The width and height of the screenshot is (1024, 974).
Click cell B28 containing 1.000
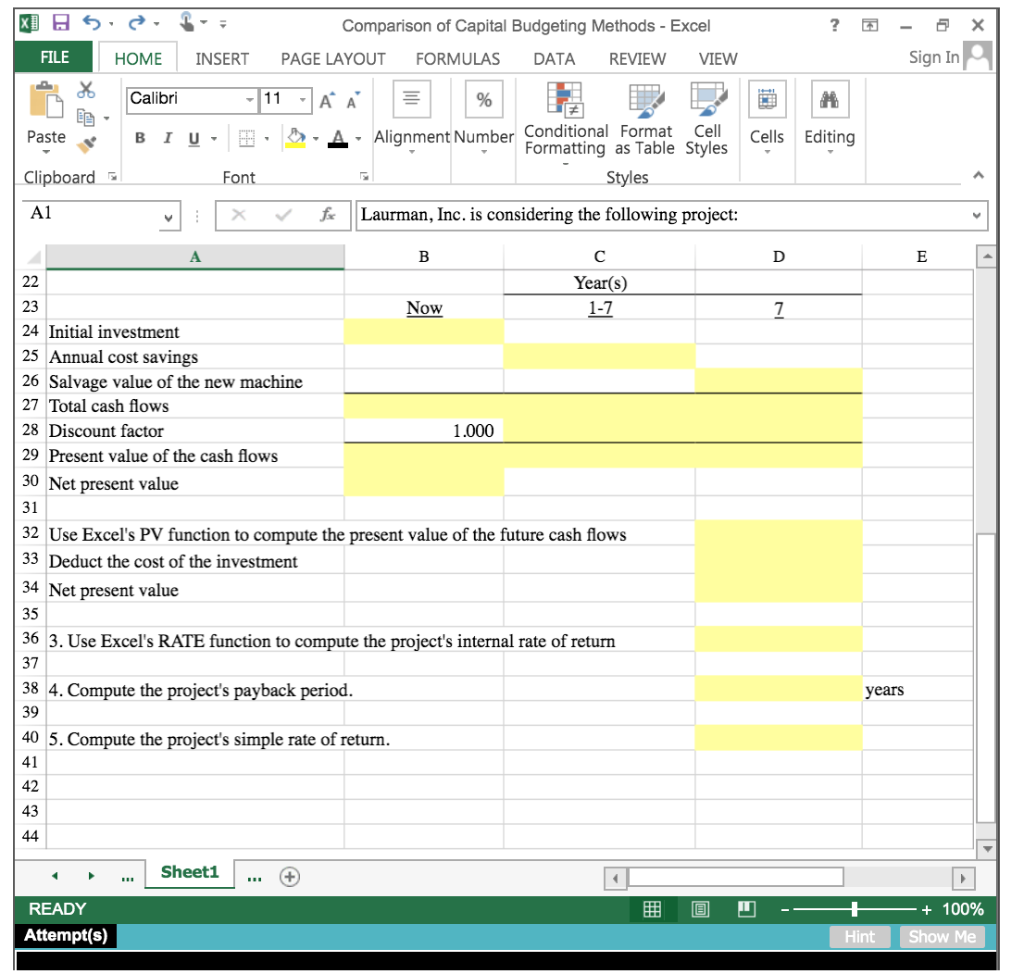tap(423, 430)
